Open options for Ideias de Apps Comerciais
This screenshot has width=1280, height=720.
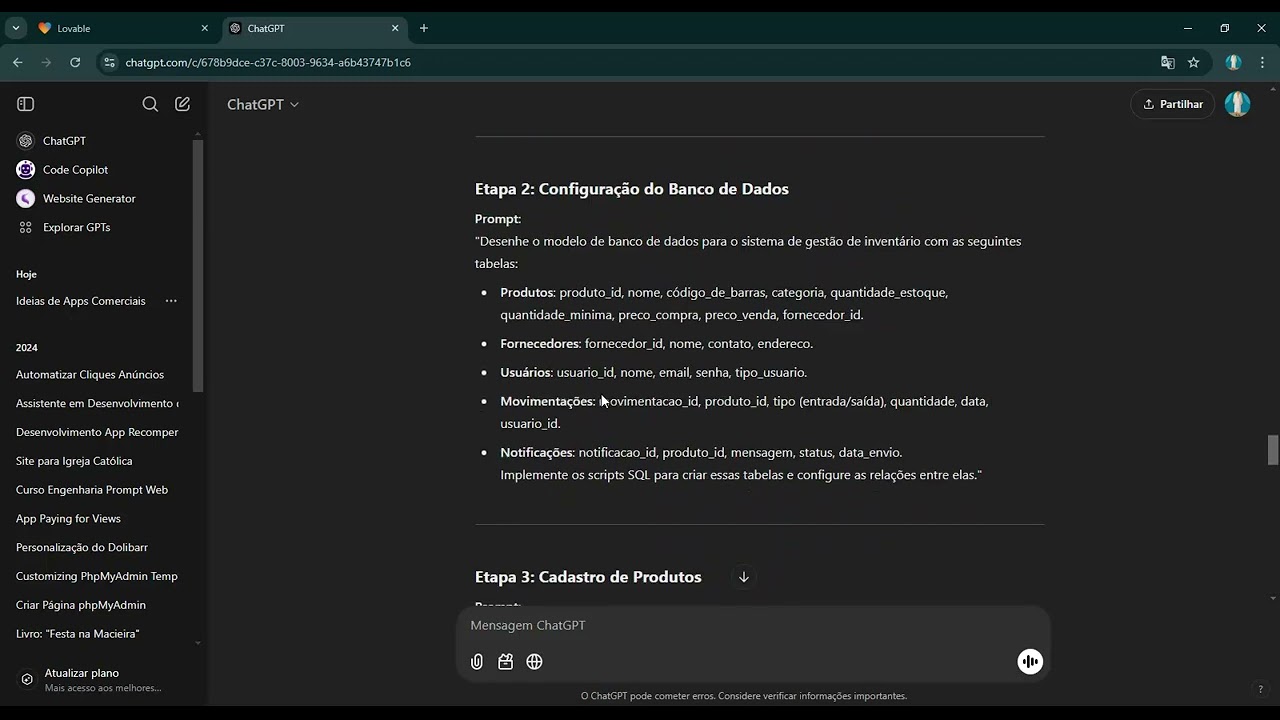171,301
